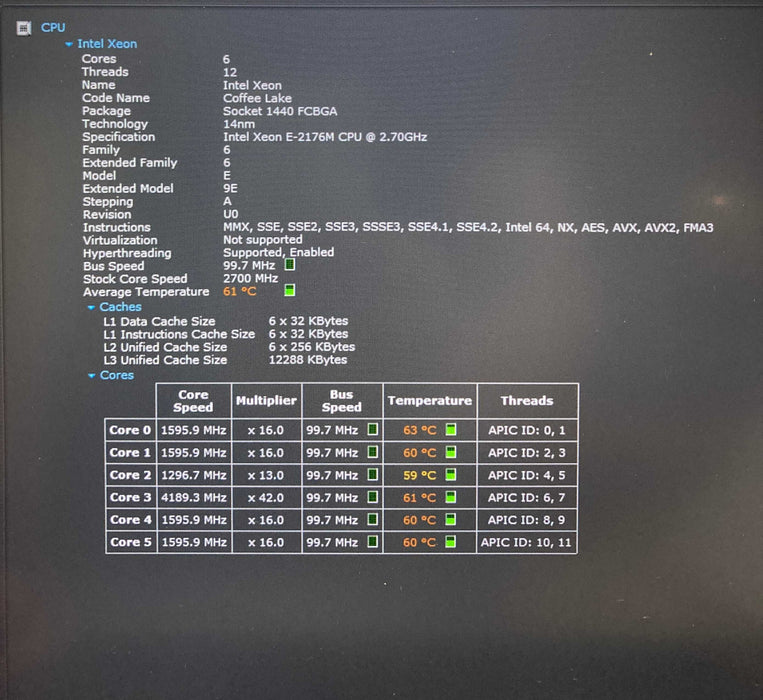Select the Threads column header
The image size is (763, 700).
(527, 401)
